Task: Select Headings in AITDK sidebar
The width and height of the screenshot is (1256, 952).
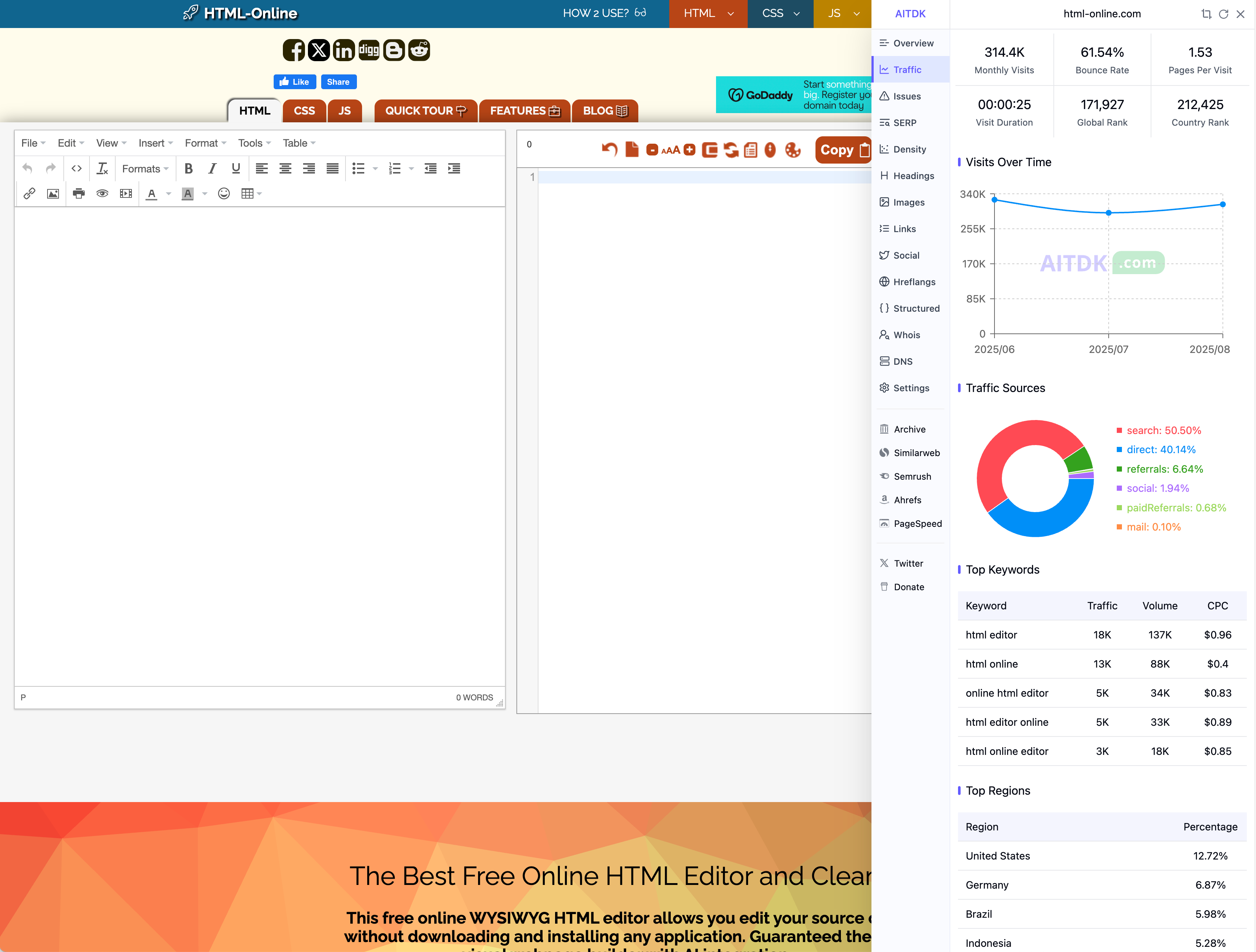Action: pos(910,176)
